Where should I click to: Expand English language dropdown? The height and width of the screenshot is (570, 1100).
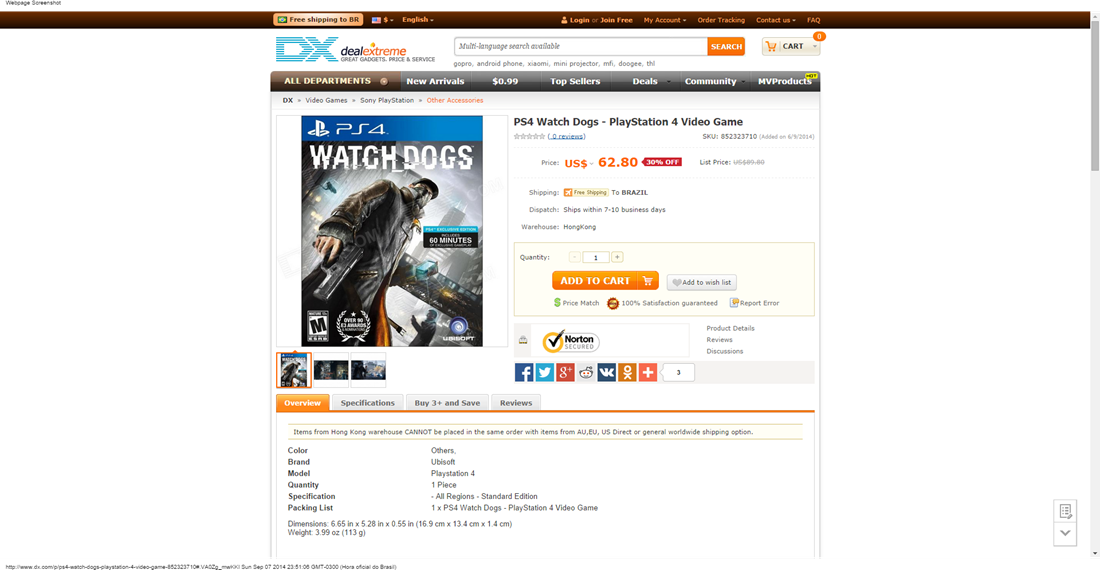[x=417, y=20]
